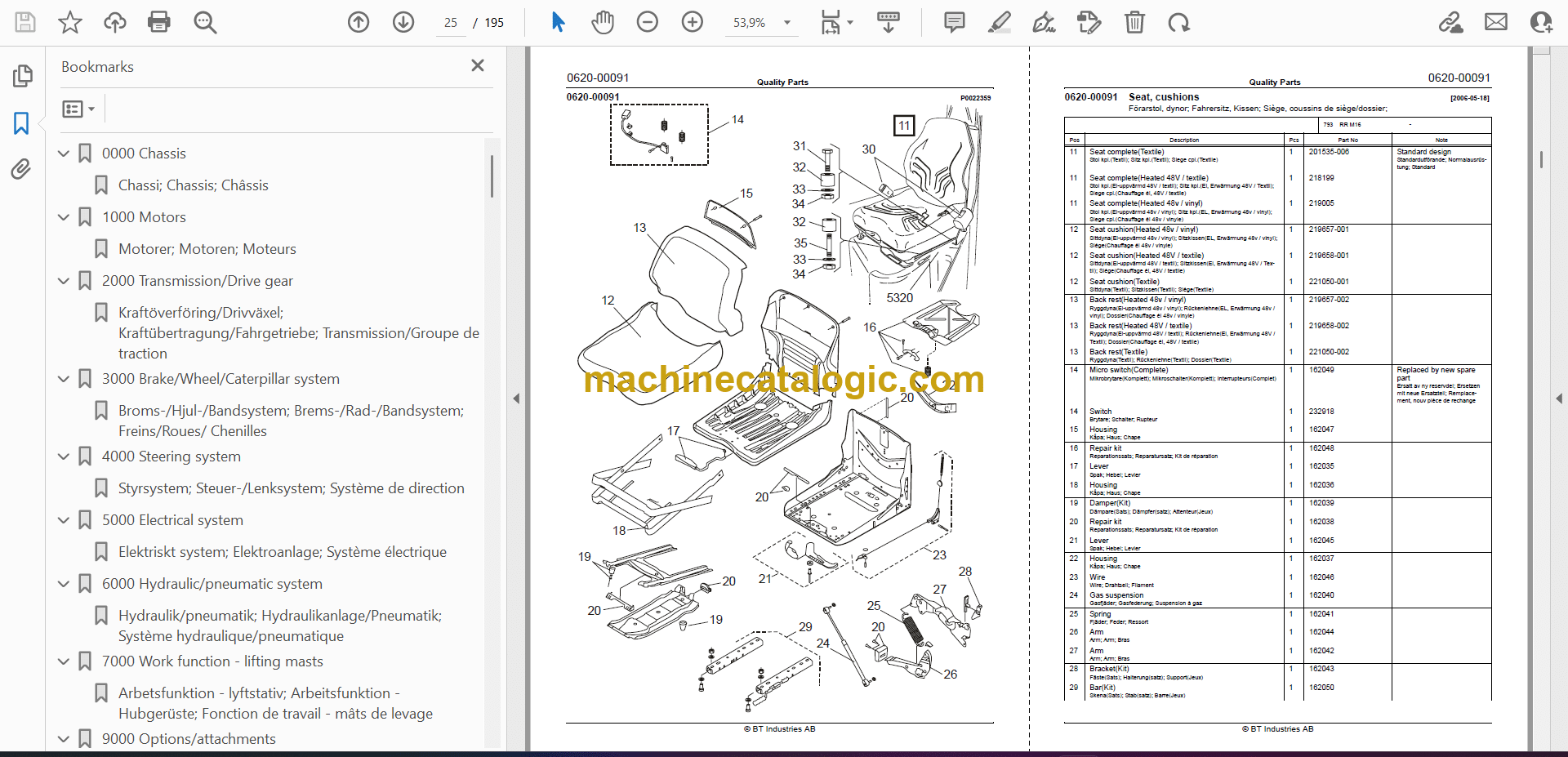The image size is (1568, 757).
Task: Jump to Motorer; Motoren; Moteurs bookmark
Action: coord(207,249)
